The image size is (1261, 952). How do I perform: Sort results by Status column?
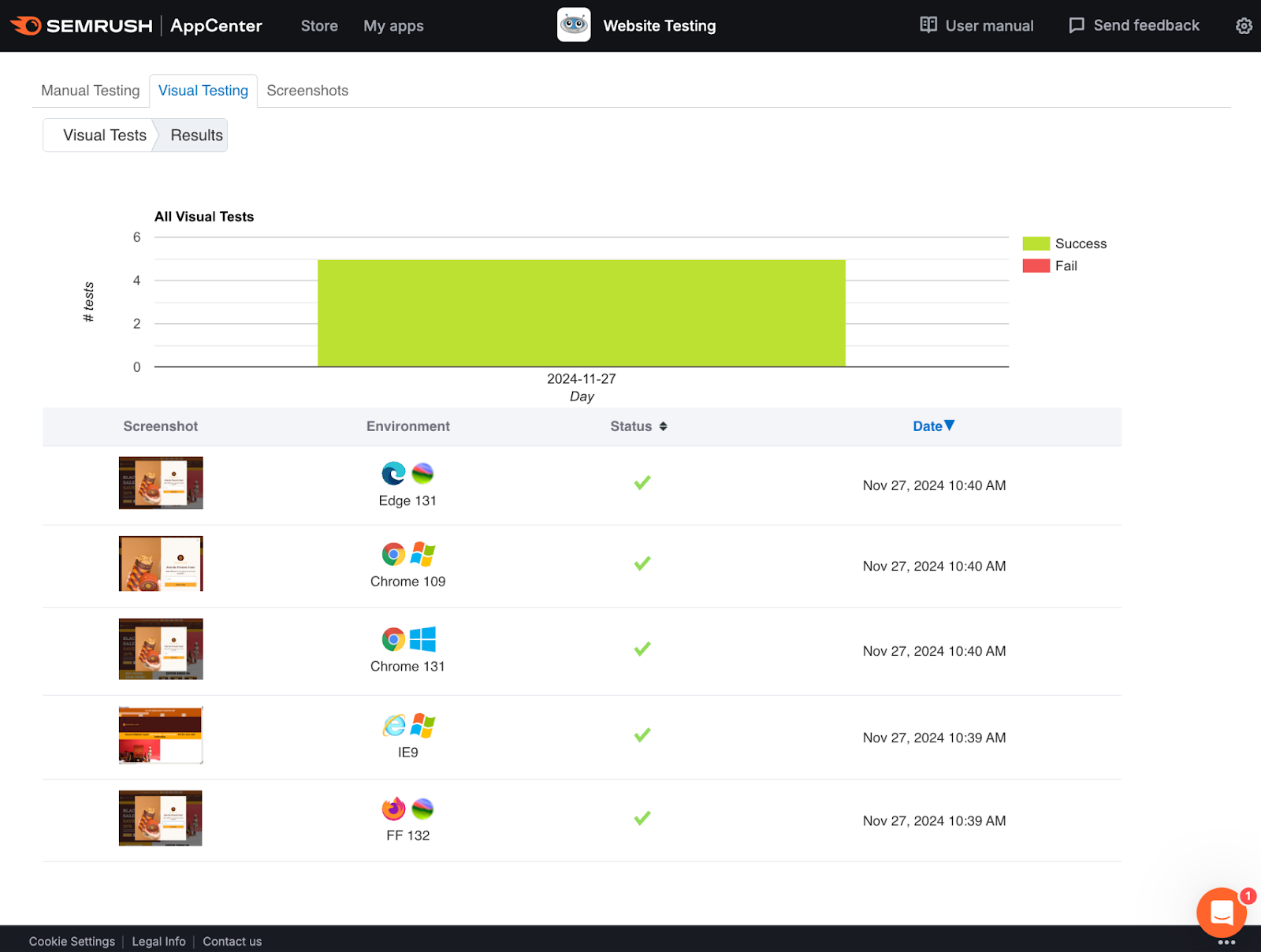pyautogui.click(x=638, y=426)
